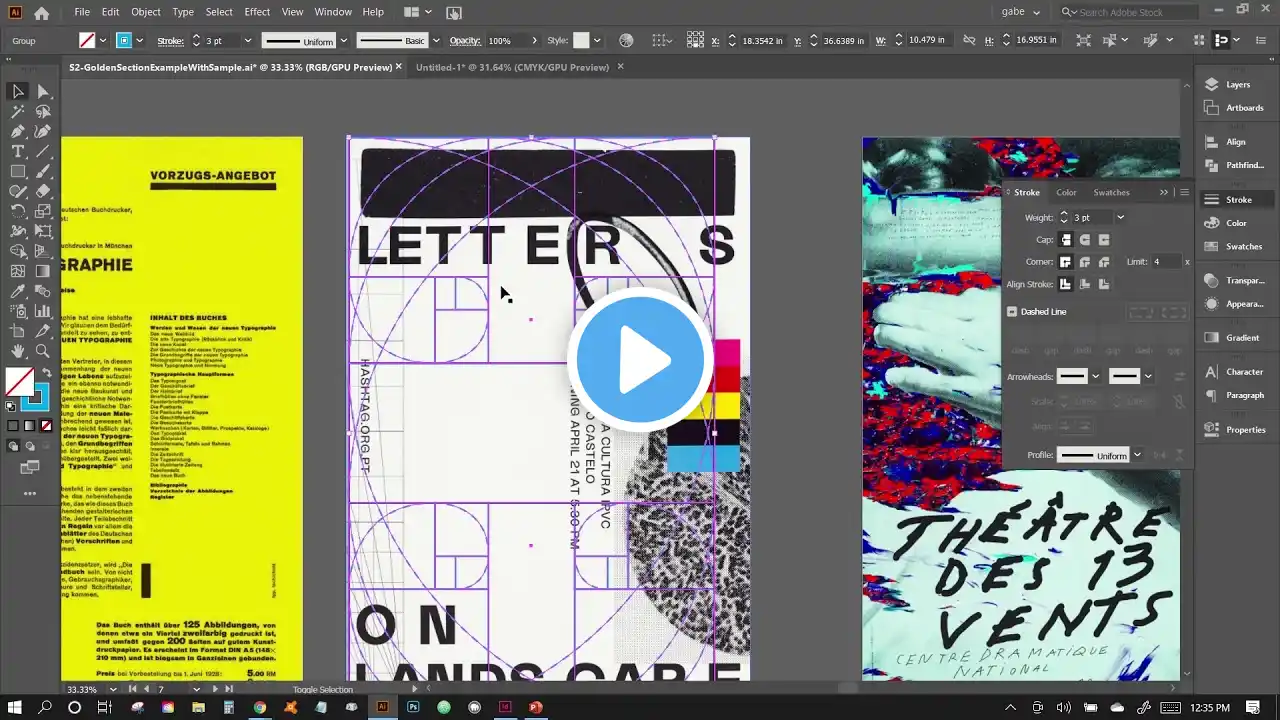Select the Rectangle tool
Viewport: 1280px width, 720px height.
pos(18,171)
